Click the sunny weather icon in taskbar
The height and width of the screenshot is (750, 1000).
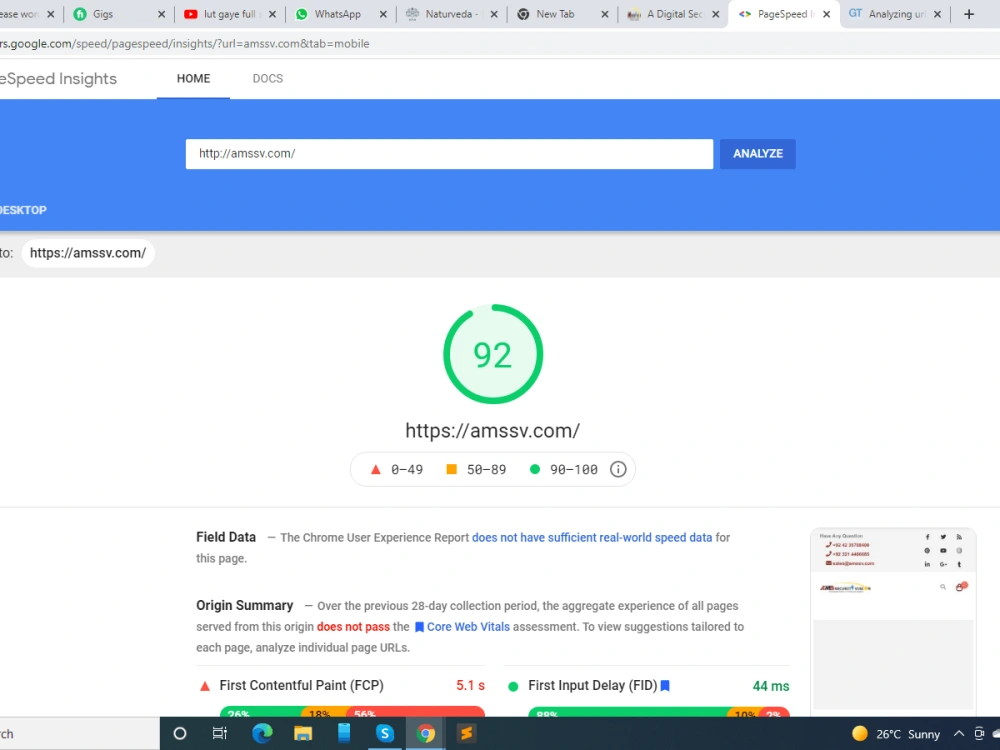859,733
